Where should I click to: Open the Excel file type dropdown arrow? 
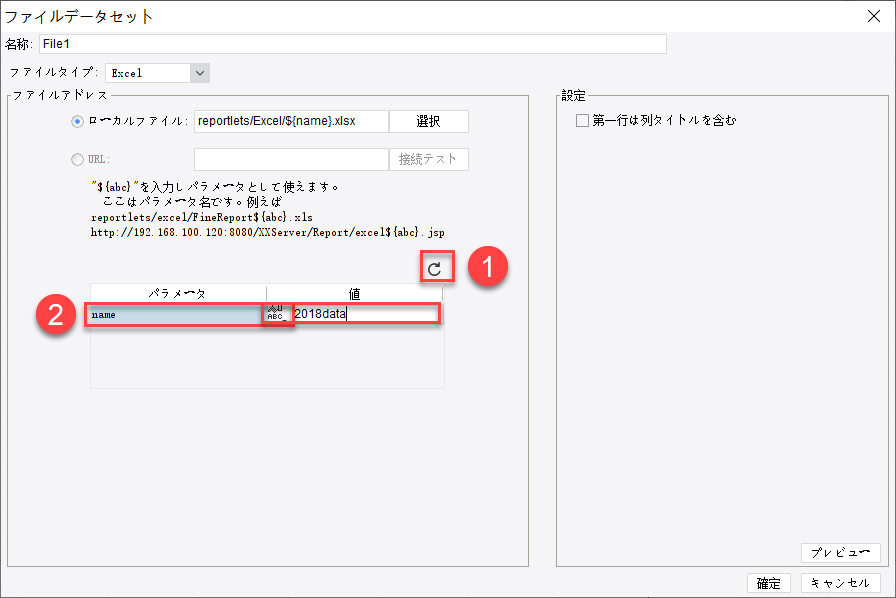click(x=197, y=72)
